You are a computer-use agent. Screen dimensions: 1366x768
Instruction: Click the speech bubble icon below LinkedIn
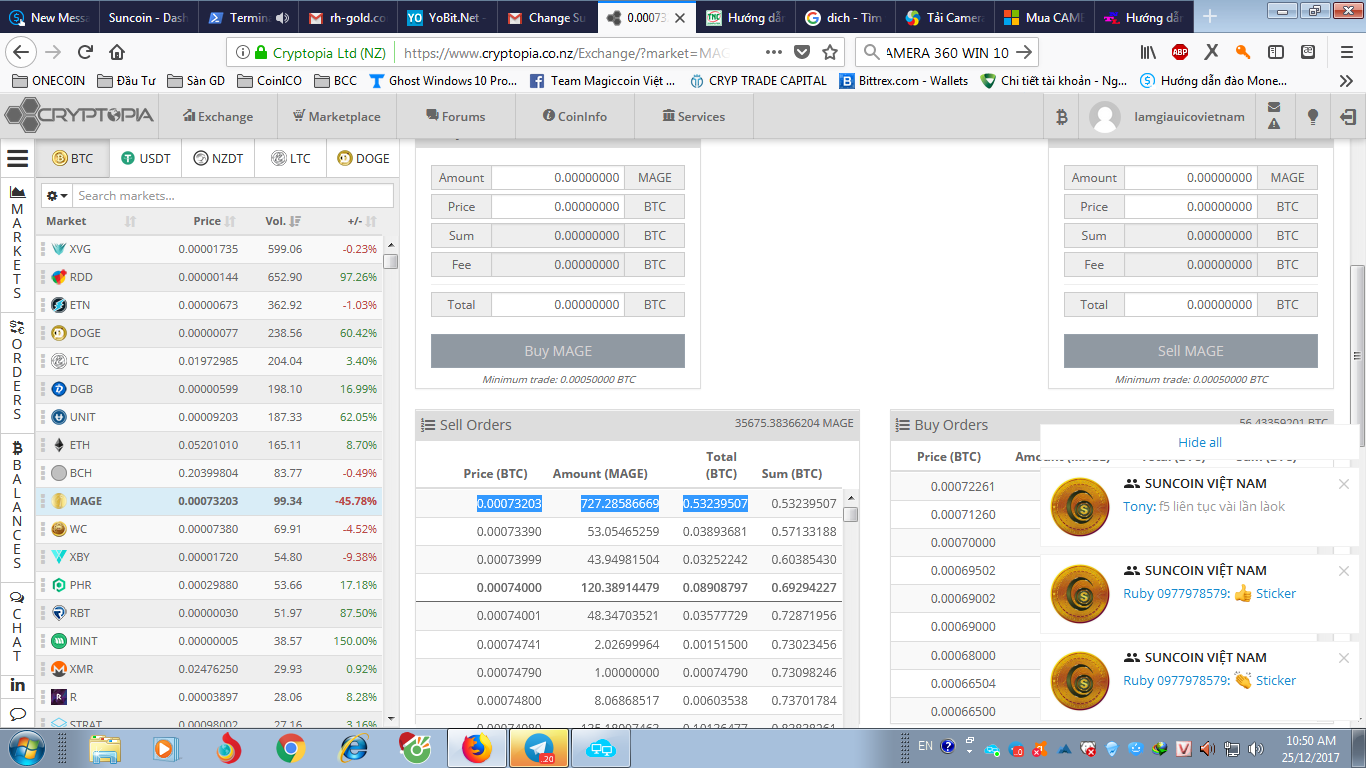17,714
